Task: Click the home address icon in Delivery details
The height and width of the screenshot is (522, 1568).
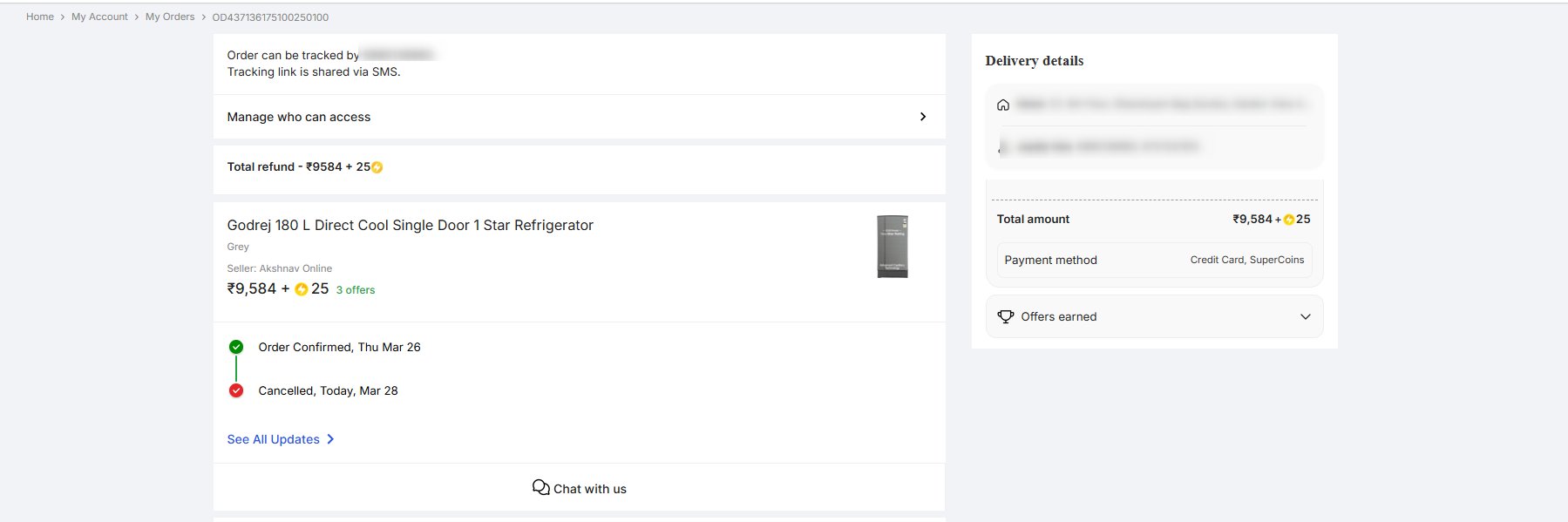Action: click(1003, 105)
